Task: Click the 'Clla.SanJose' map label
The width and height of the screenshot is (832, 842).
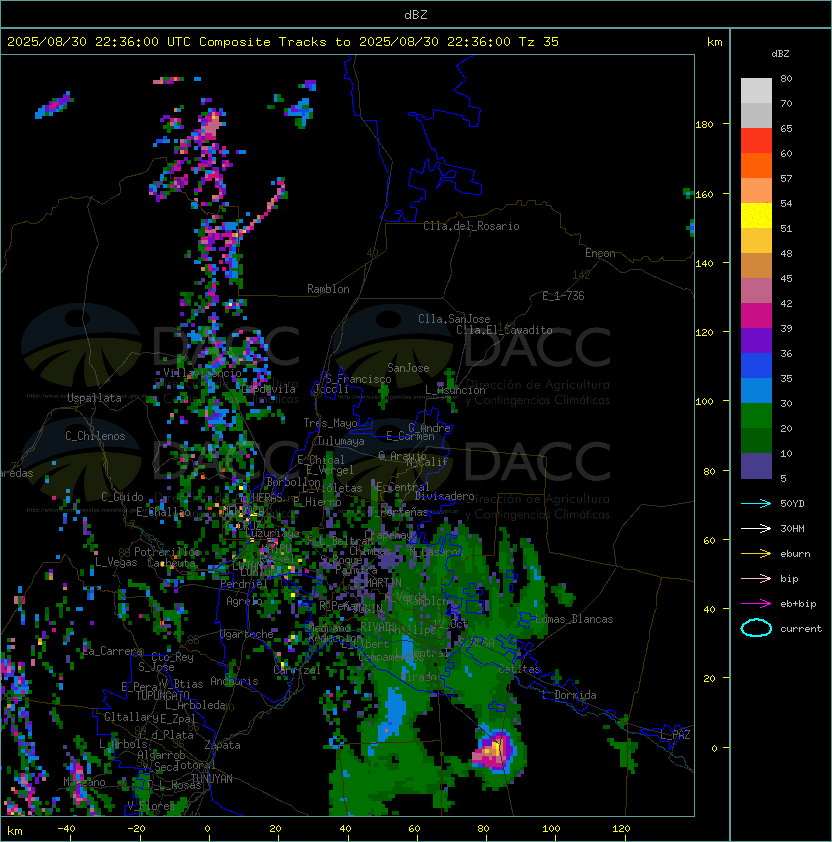Action: (x=454, y=319)
